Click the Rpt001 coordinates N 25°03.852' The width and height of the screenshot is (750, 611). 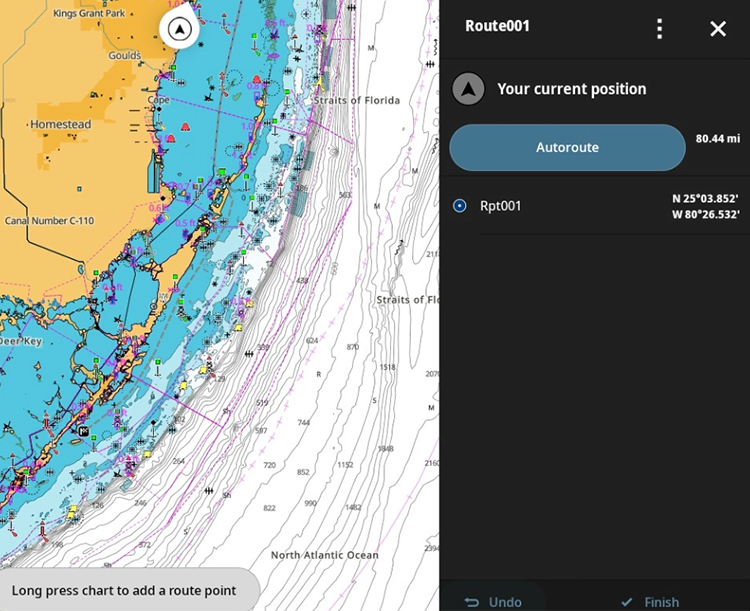(705, 199)
